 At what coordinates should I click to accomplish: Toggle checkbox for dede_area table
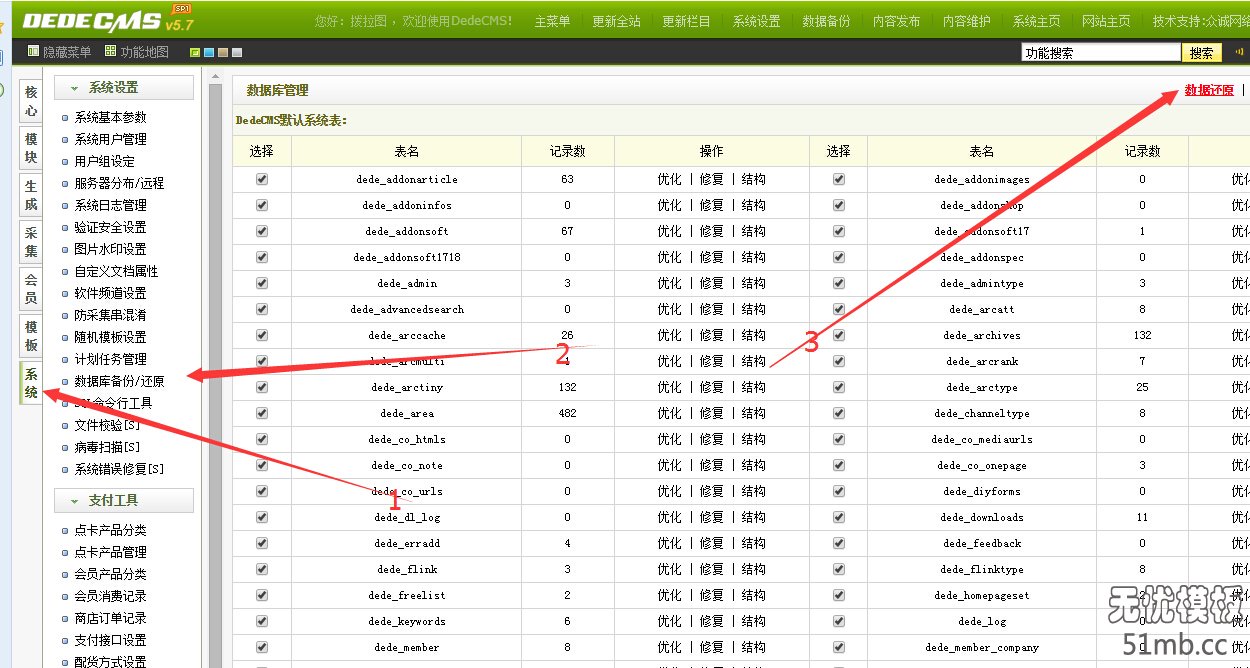point(262,413)
